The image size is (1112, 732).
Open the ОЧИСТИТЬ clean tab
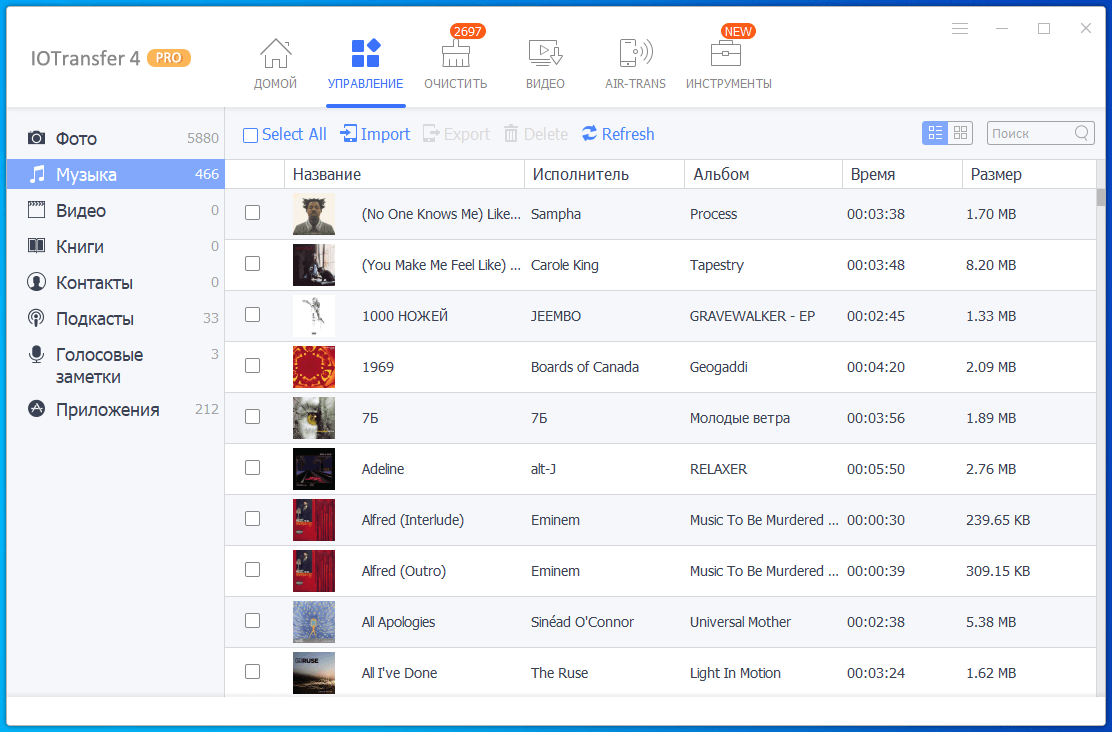[455, 65]
